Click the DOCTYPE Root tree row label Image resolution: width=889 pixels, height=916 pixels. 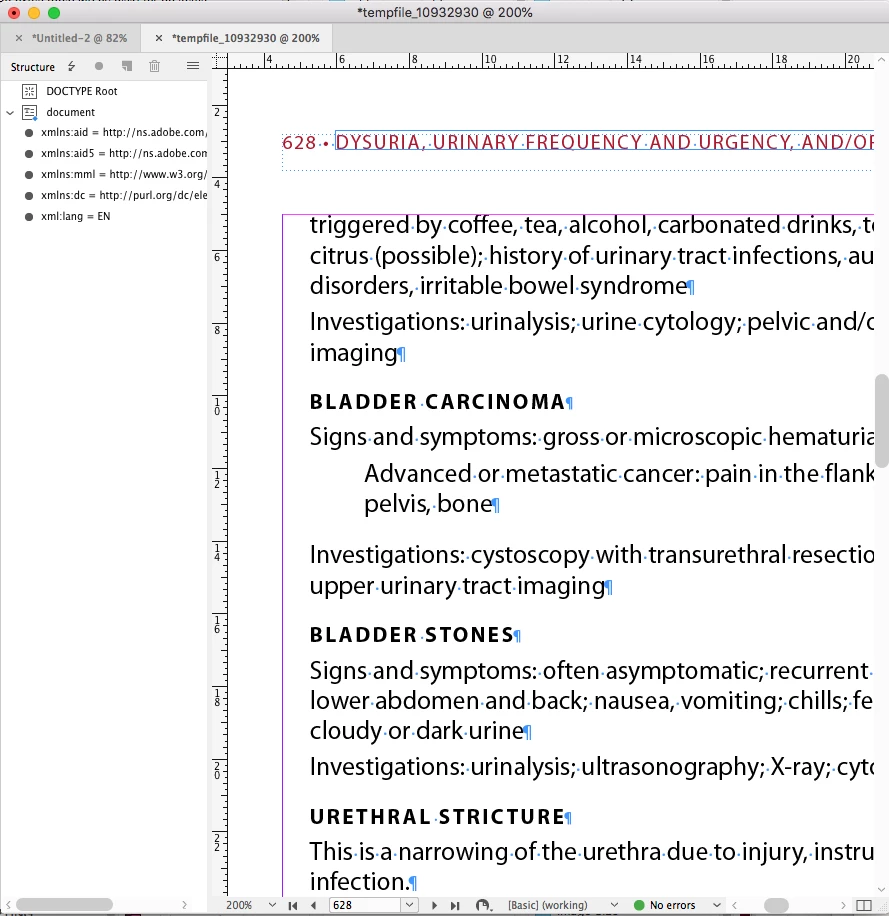click(82, 91)
